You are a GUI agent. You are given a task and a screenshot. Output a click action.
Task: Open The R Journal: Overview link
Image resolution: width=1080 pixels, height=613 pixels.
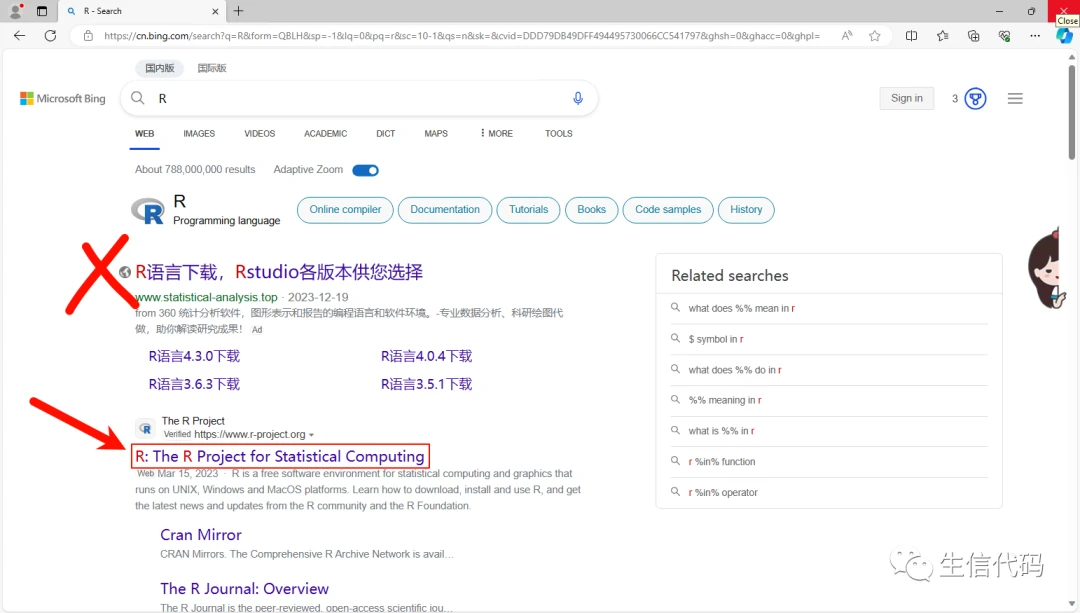tap(245, 589)
